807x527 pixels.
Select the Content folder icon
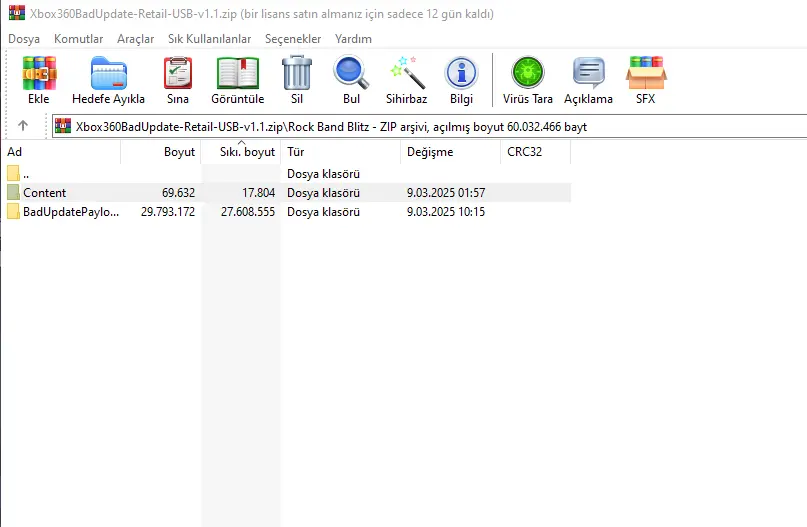(x=13, y=192)
